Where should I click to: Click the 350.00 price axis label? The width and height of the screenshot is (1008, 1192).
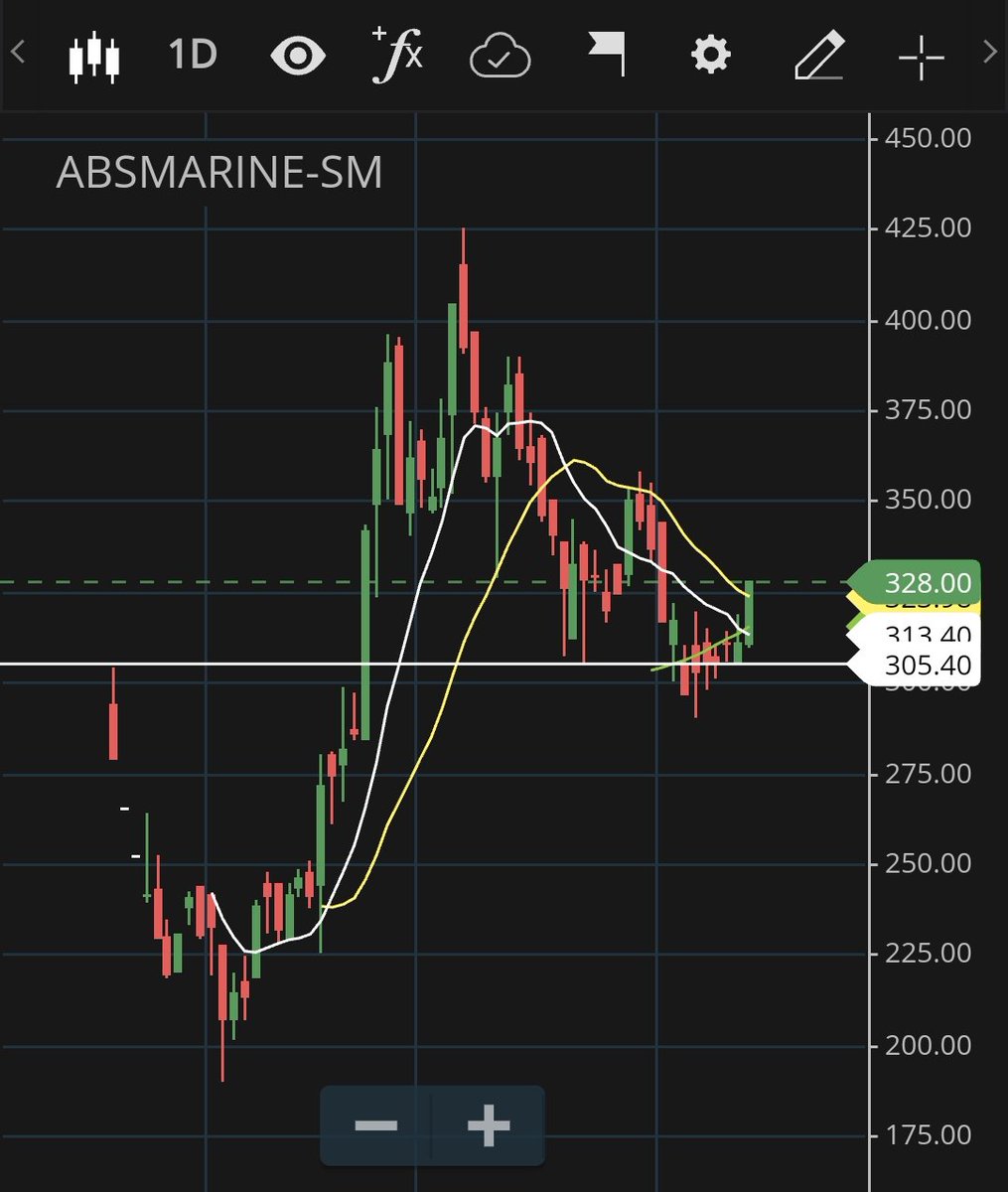[928, 499]
